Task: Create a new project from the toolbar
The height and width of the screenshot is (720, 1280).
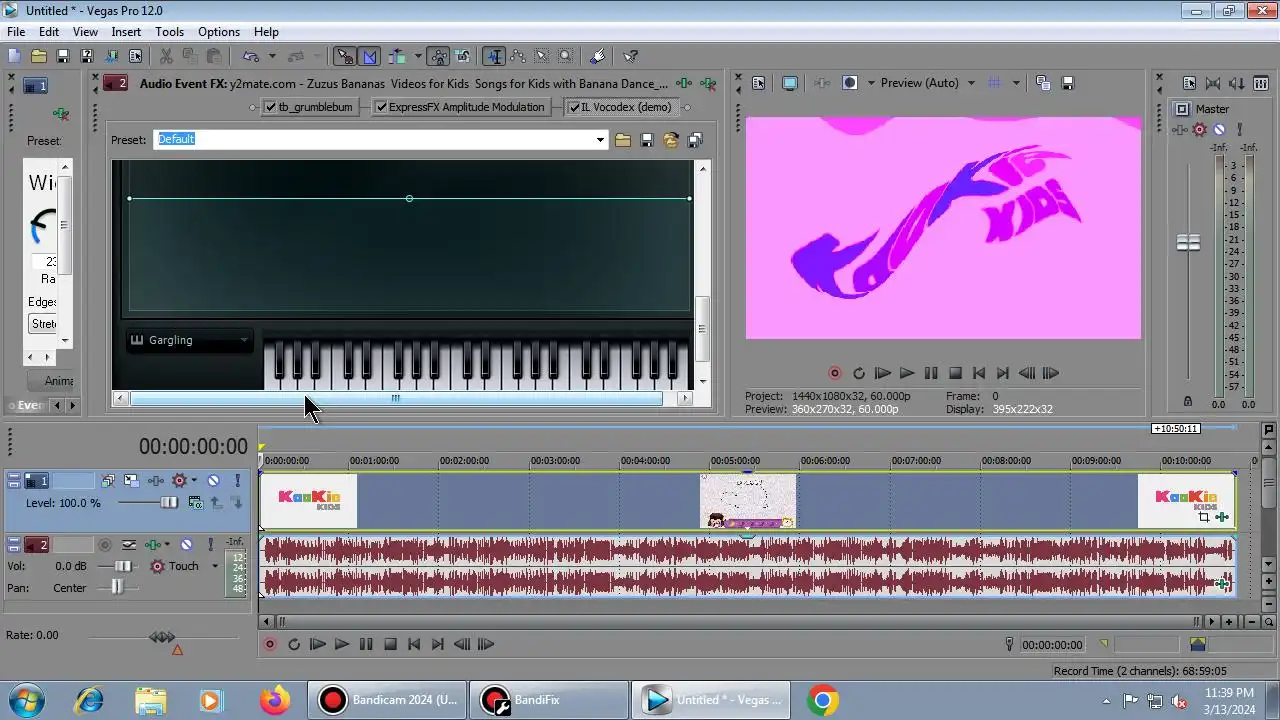Action: click(14, 57)
